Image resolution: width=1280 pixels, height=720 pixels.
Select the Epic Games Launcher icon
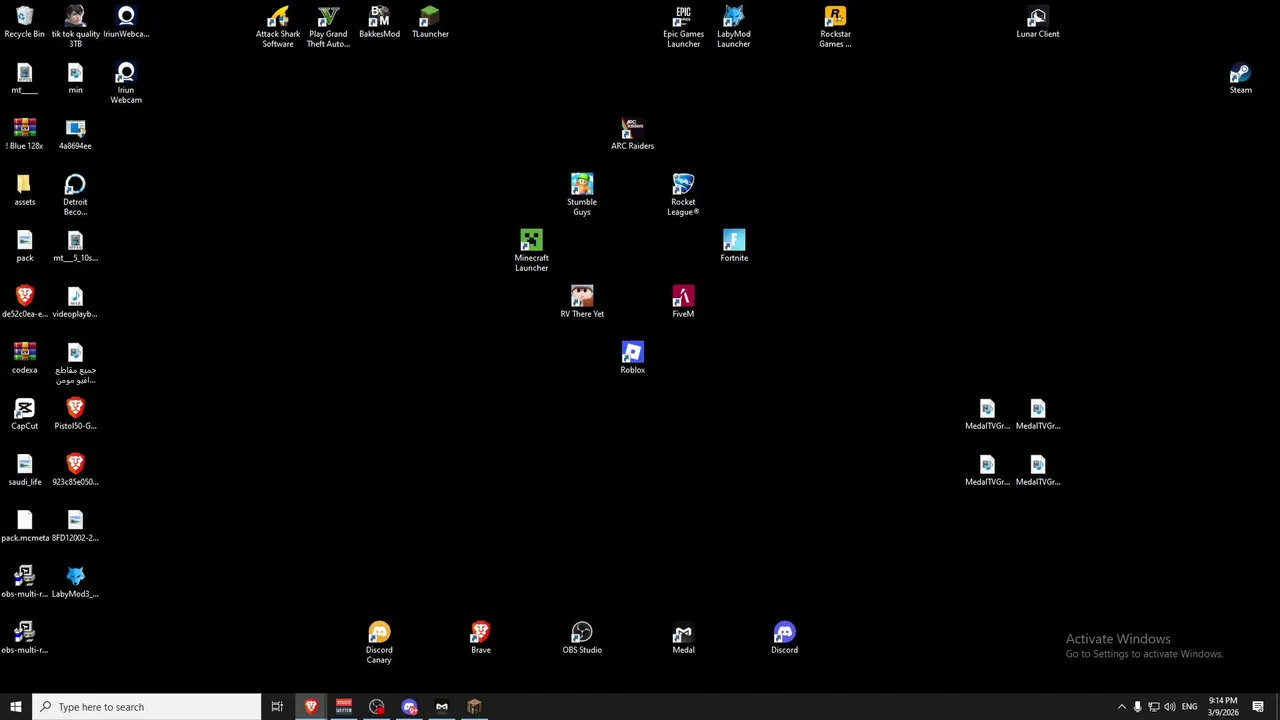coord(683,27)
